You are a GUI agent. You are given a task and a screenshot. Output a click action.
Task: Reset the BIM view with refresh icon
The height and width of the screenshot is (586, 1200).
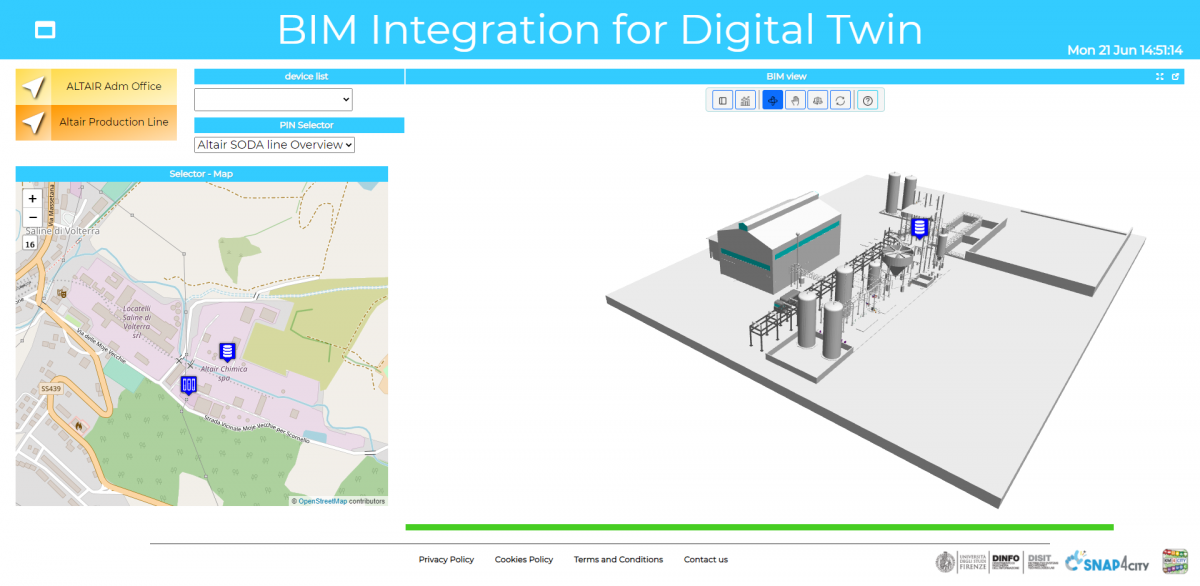[841, 100]
